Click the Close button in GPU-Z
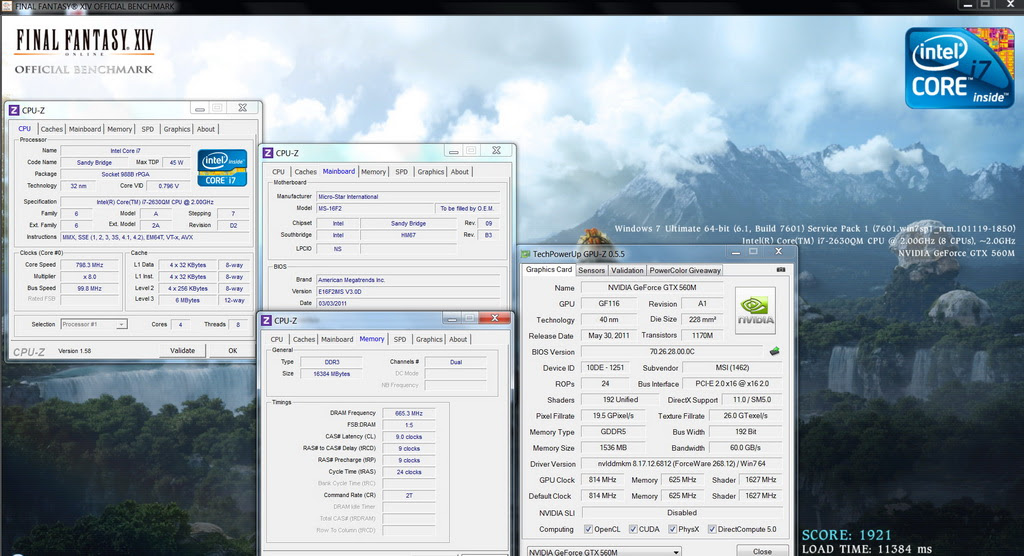 tap(762, 551)
